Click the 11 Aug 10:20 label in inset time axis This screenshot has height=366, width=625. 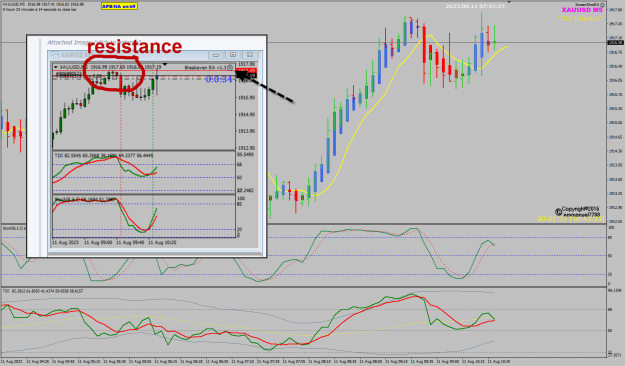pyautogui.click(x=162, y=242)
